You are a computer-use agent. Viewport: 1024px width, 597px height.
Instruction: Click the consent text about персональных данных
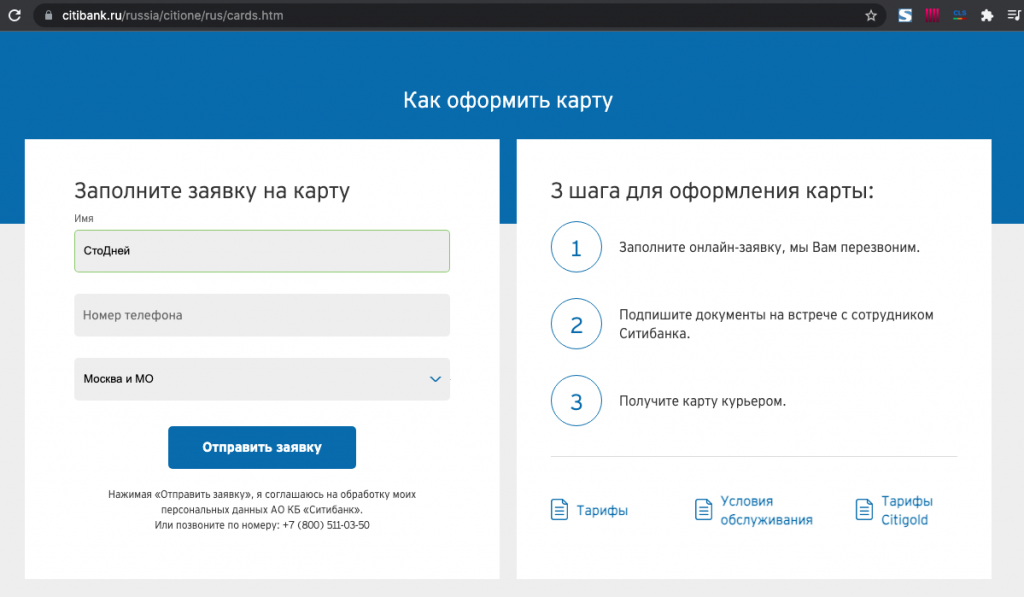tap(262, 502)
